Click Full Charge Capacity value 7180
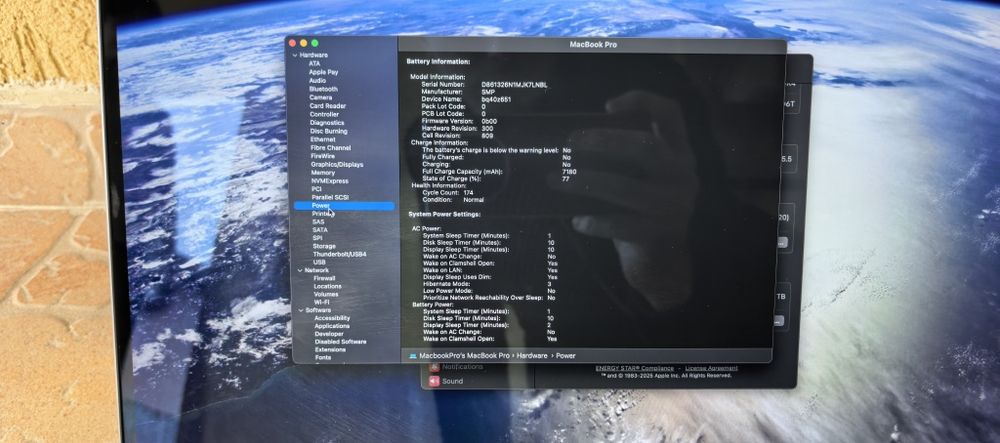 [570, 172]
